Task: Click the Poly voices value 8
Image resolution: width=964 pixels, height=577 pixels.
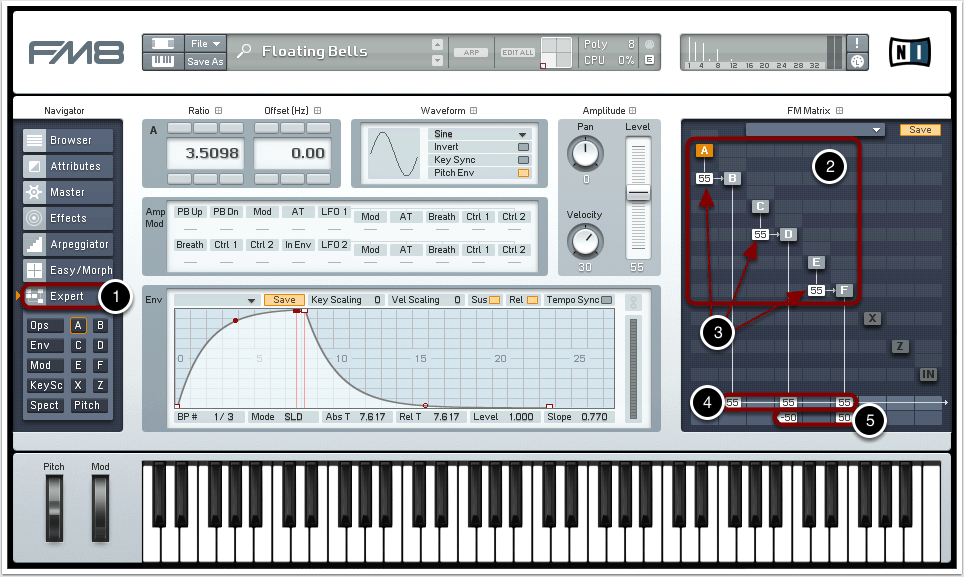Action: [x=631, y=44]
